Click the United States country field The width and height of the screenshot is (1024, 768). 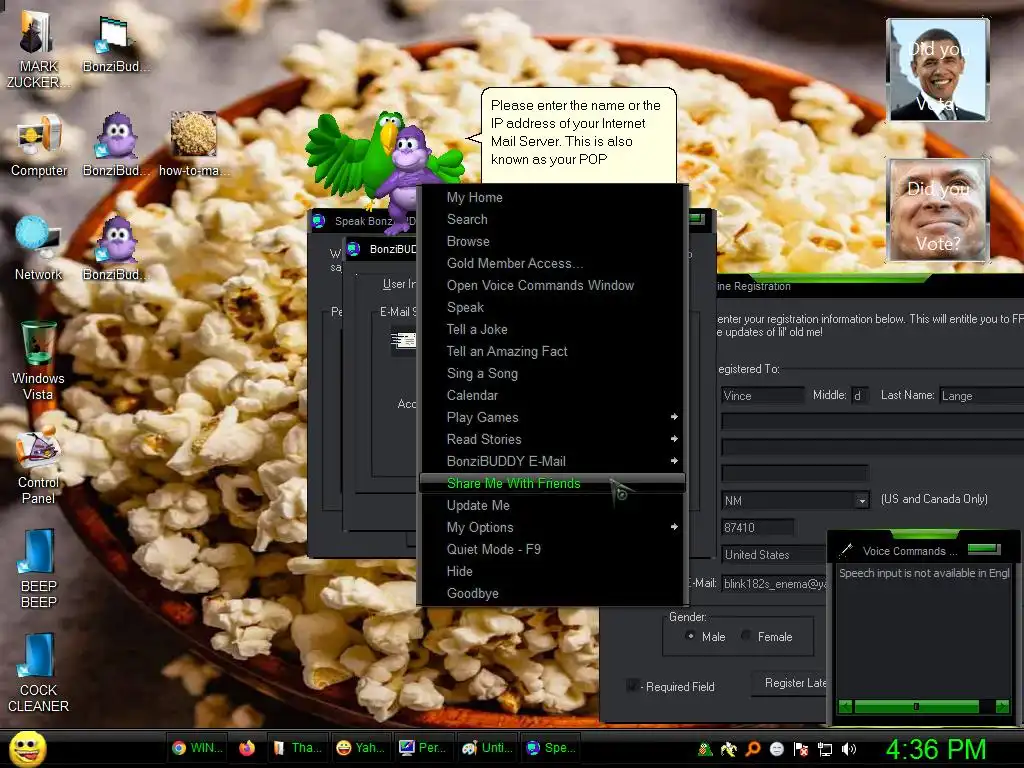click(775, 554)
